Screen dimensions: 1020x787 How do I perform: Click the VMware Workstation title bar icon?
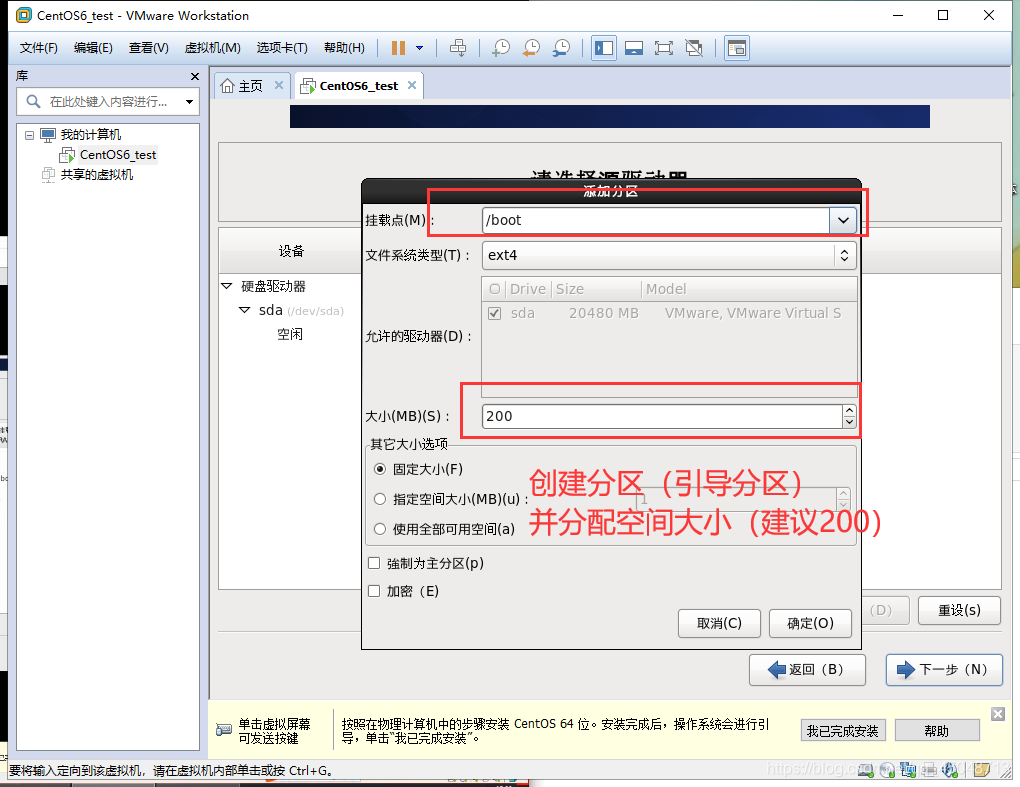pos(23,15)
